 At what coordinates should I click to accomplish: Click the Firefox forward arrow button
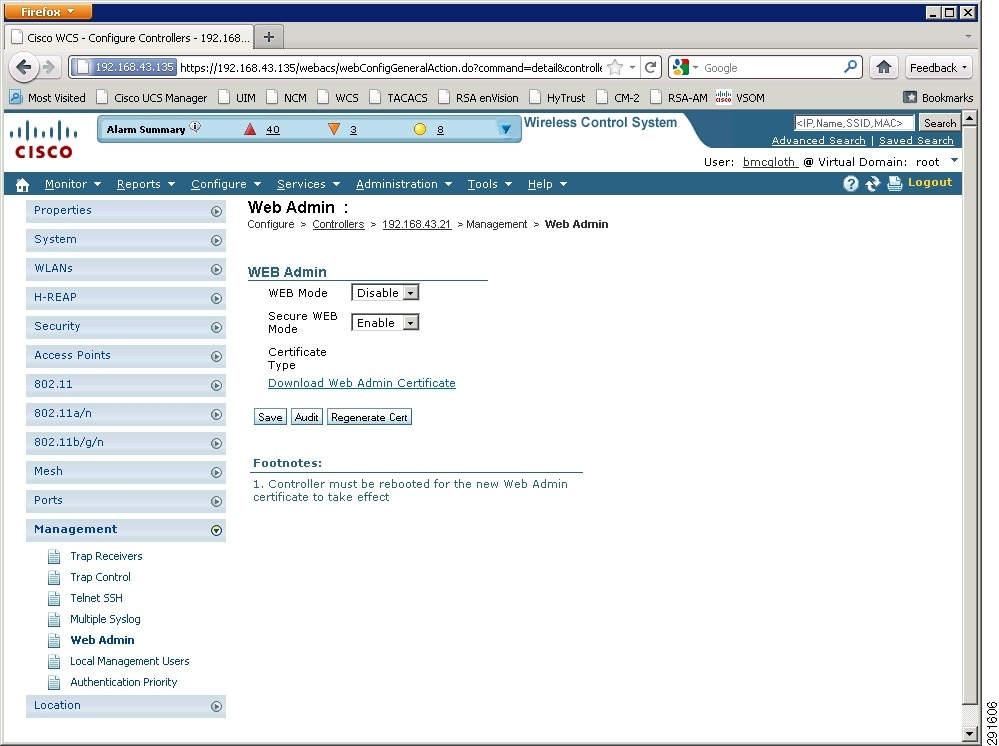coord(48,67)
